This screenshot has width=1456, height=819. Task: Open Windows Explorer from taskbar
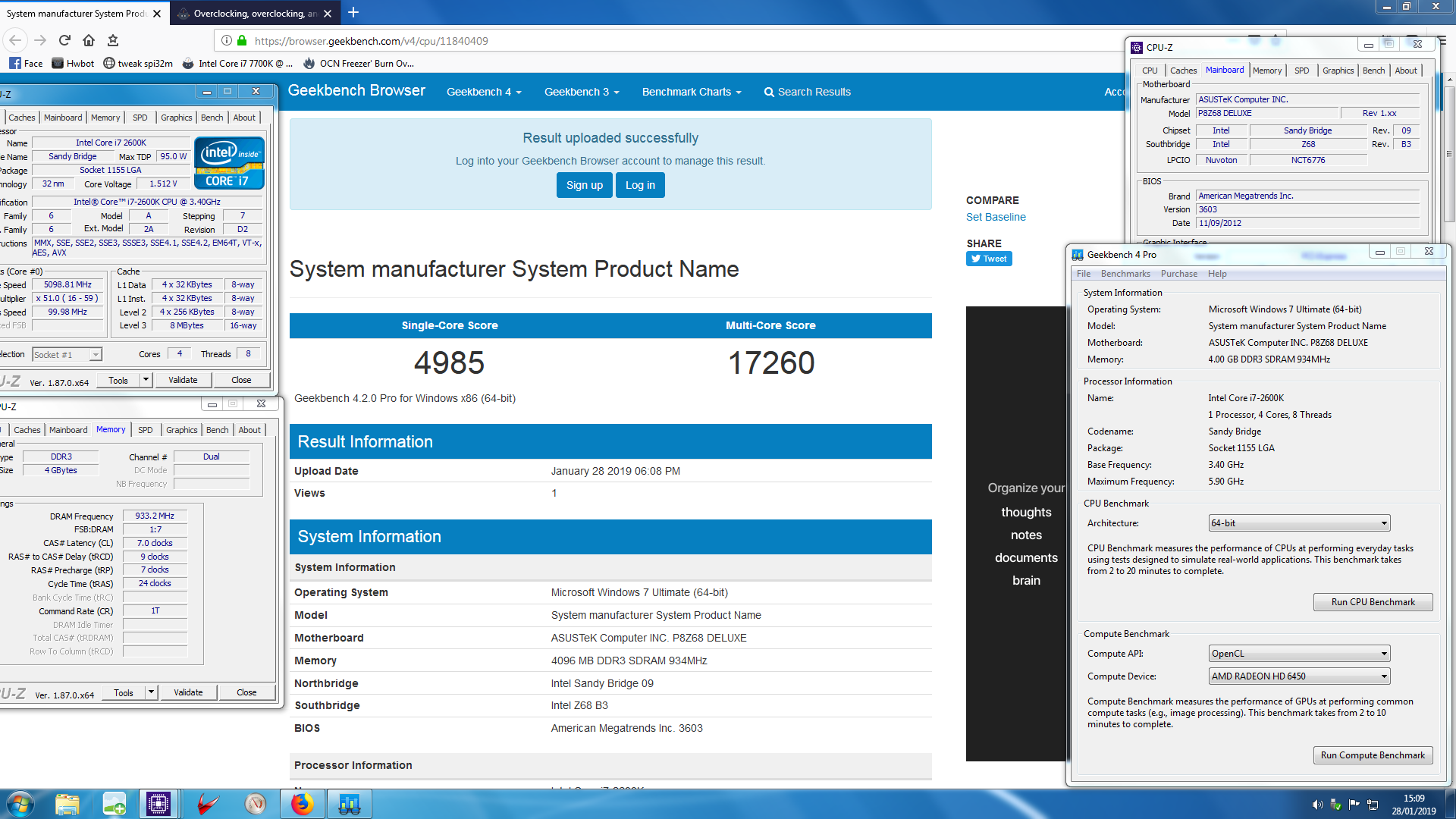[67, 804]
